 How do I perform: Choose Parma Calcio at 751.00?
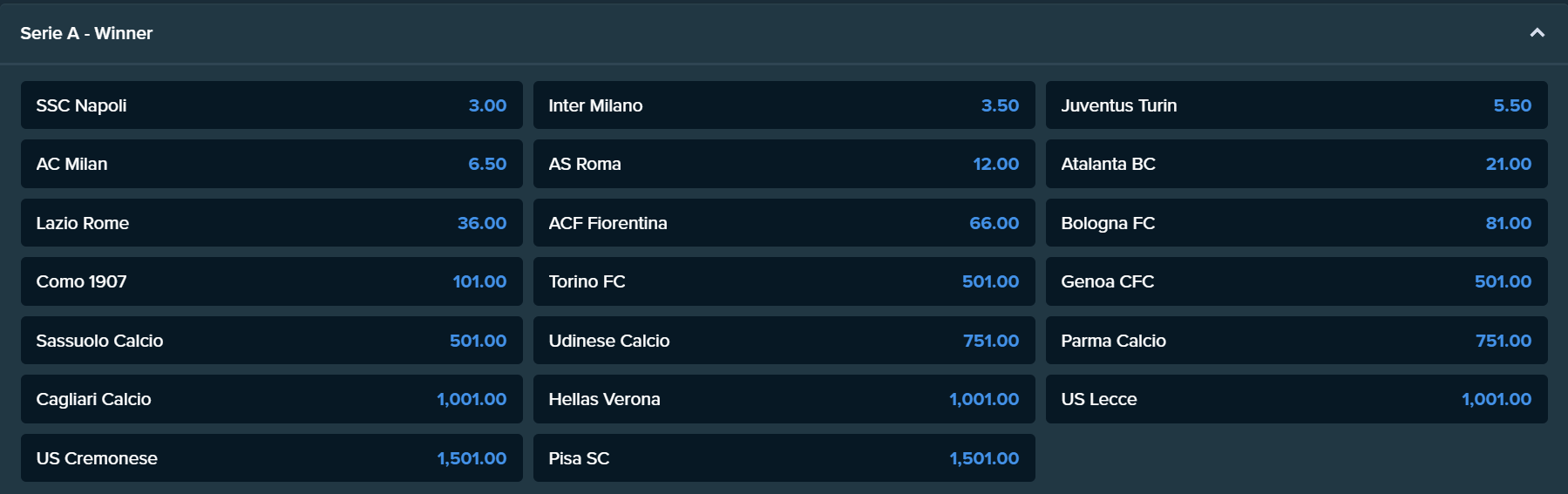pyautogui.click(x=1297, y=341)
